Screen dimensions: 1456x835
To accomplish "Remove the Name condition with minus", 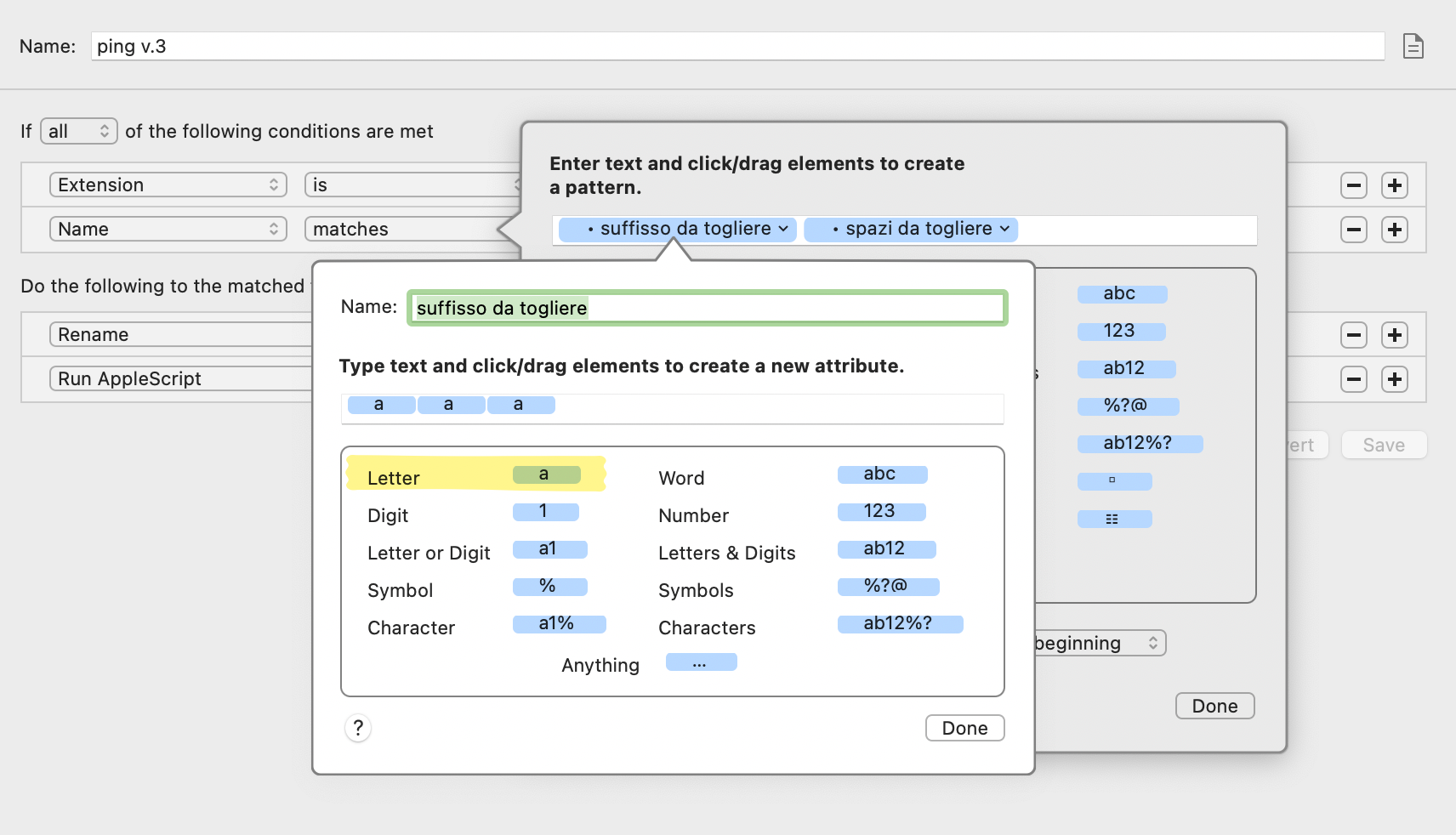I will point(1354,230).
